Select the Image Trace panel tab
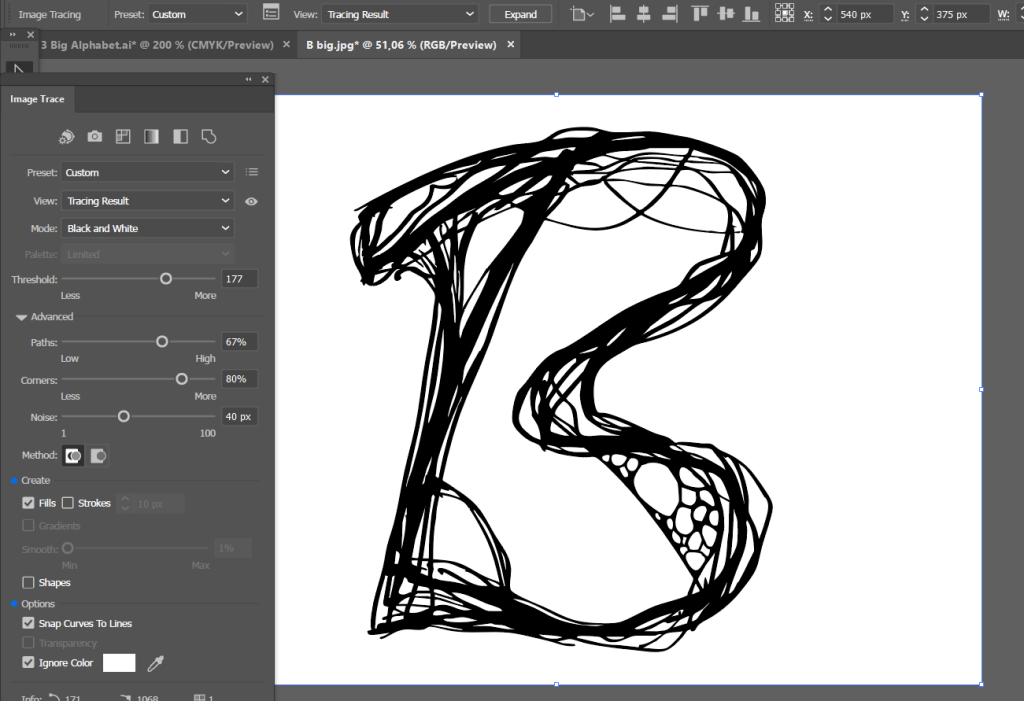 [x=37, y=100]
